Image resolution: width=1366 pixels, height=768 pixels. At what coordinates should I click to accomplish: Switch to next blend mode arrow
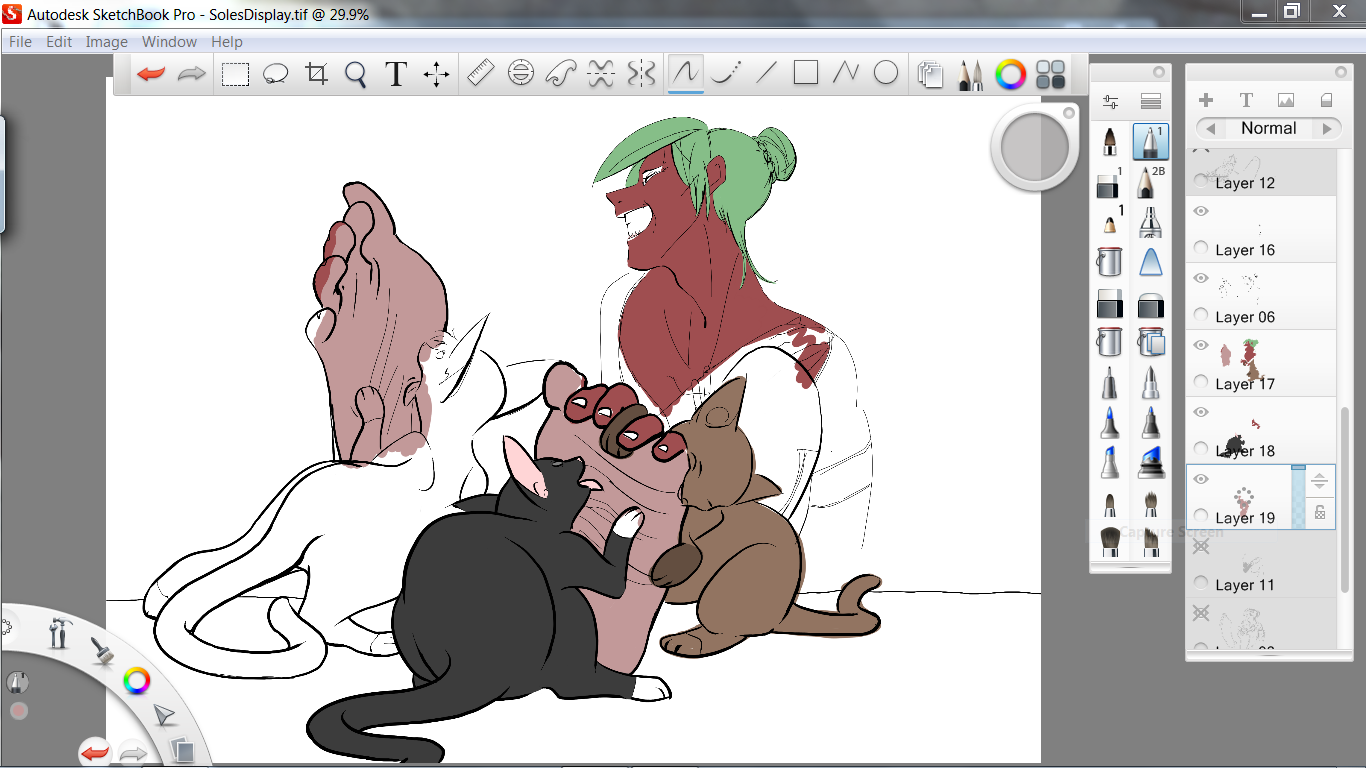pos(1327,129)
